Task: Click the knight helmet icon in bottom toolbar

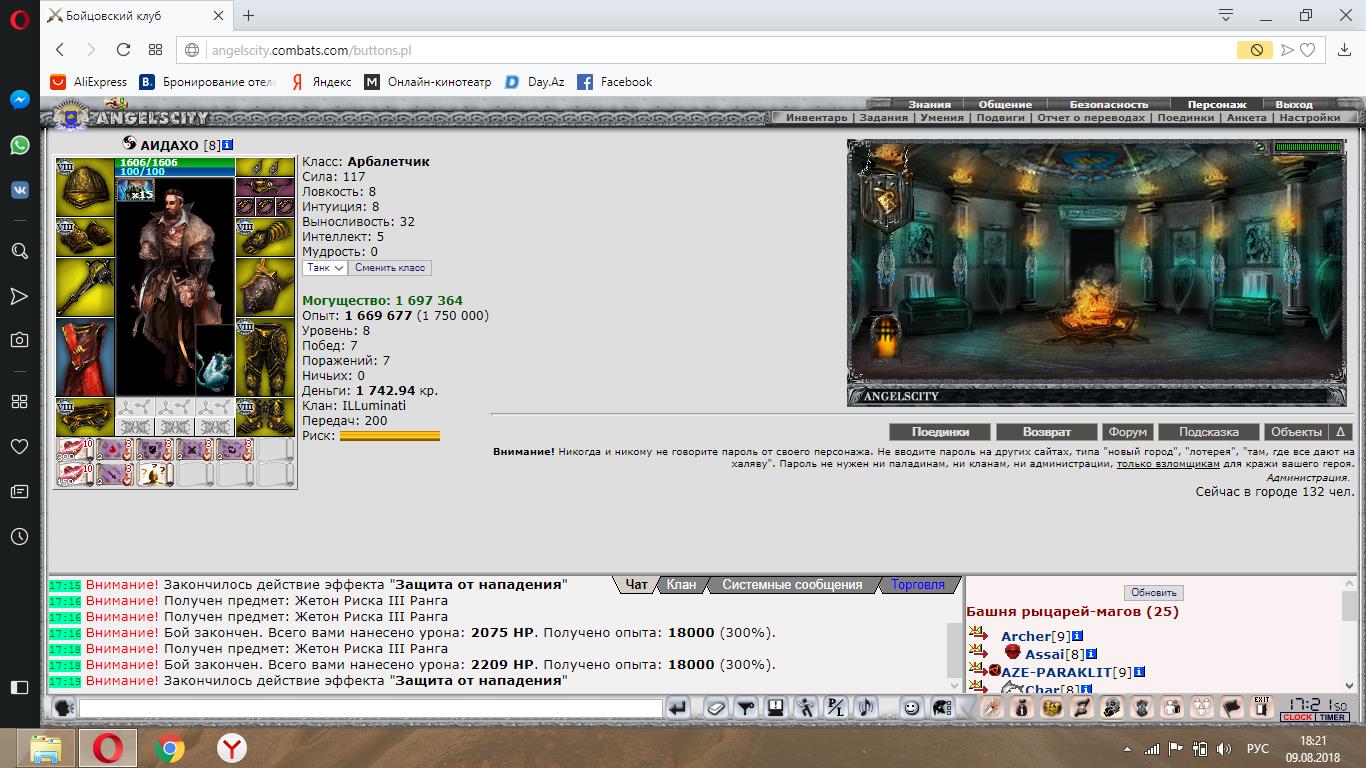Action: (1141, 708)
